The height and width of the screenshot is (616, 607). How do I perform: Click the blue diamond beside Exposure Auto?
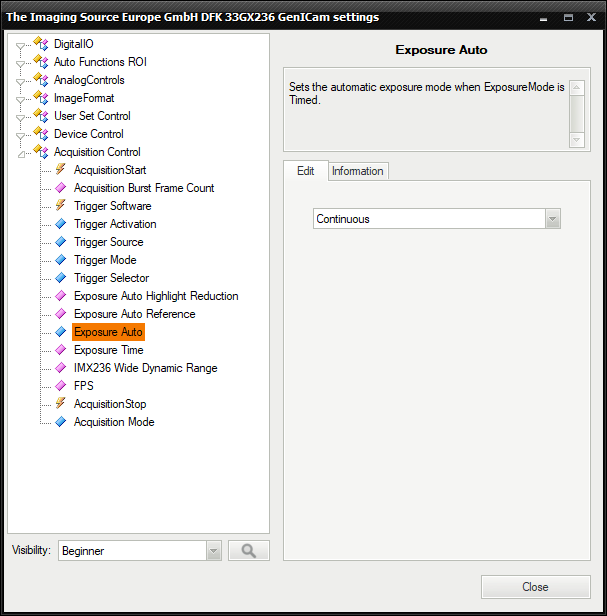[x=61, y=332]
